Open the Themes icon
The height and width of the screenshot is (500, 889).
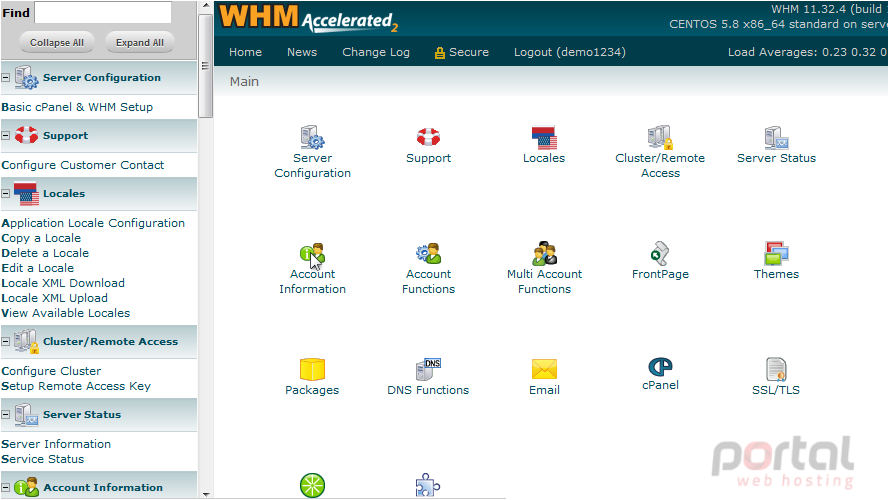pyautogui.click(x=776, y=253)
